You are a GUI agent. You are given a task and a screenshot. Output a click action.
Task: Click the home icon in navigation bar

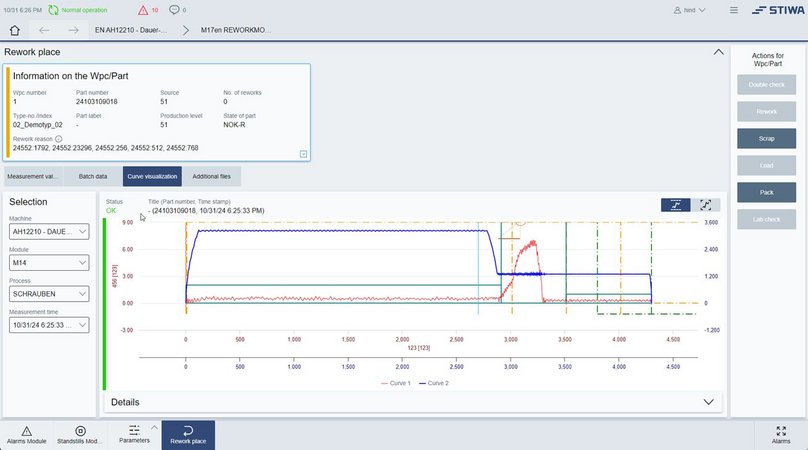16,30
